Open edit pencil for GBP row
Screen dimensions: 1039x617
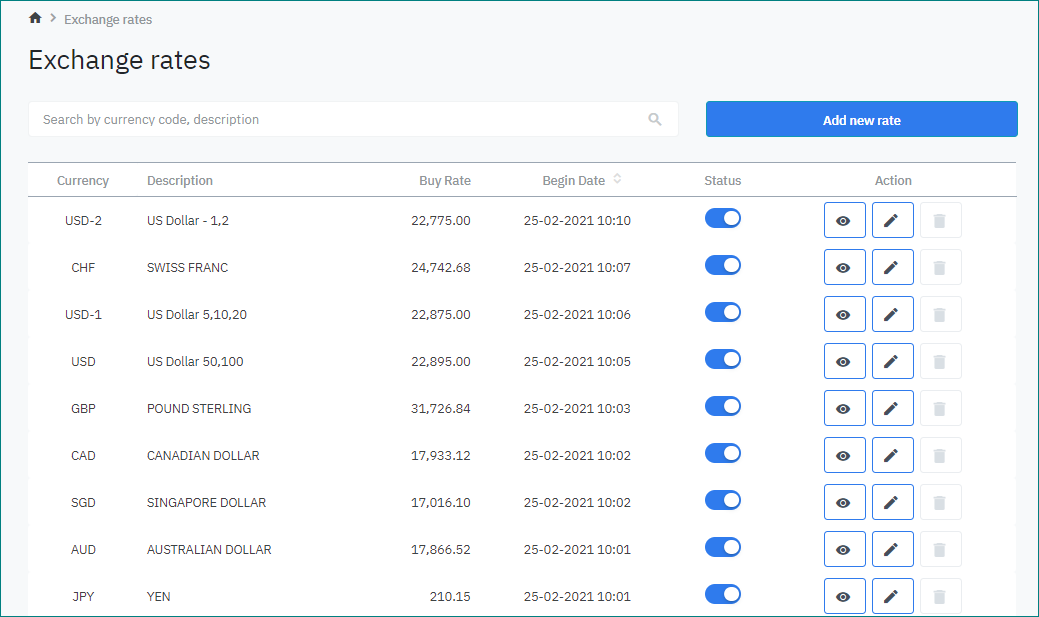(892, 408)
